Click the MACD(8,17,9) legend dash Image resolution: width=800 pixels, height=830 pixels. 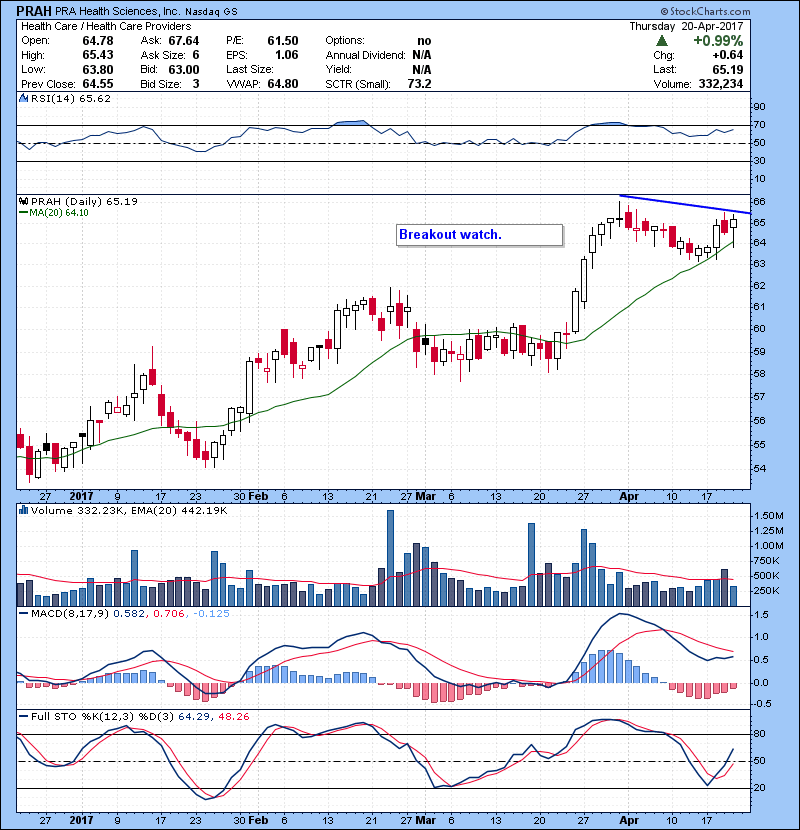click(x=23, y=614)
